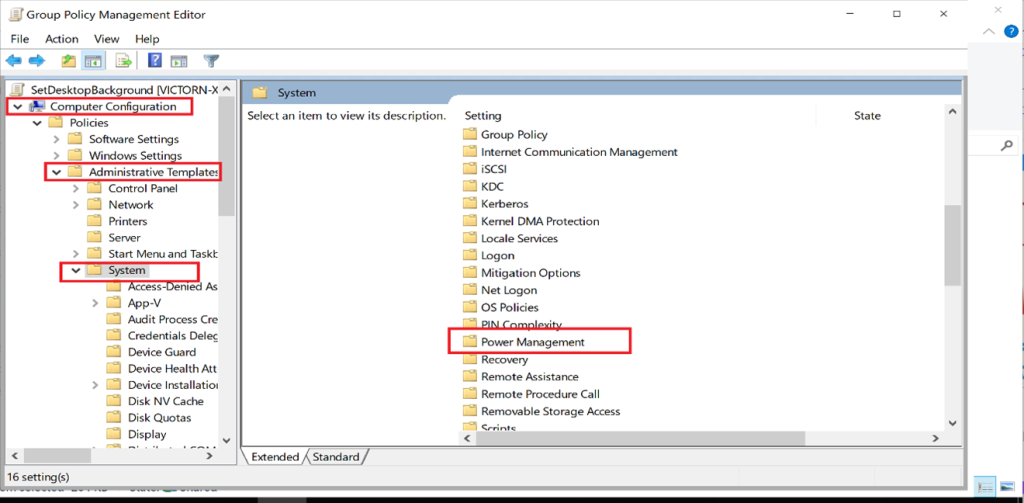1024x503 pixels.
Task: Click the Show/Hide Action Pane icon
Action: coord(179,61)
